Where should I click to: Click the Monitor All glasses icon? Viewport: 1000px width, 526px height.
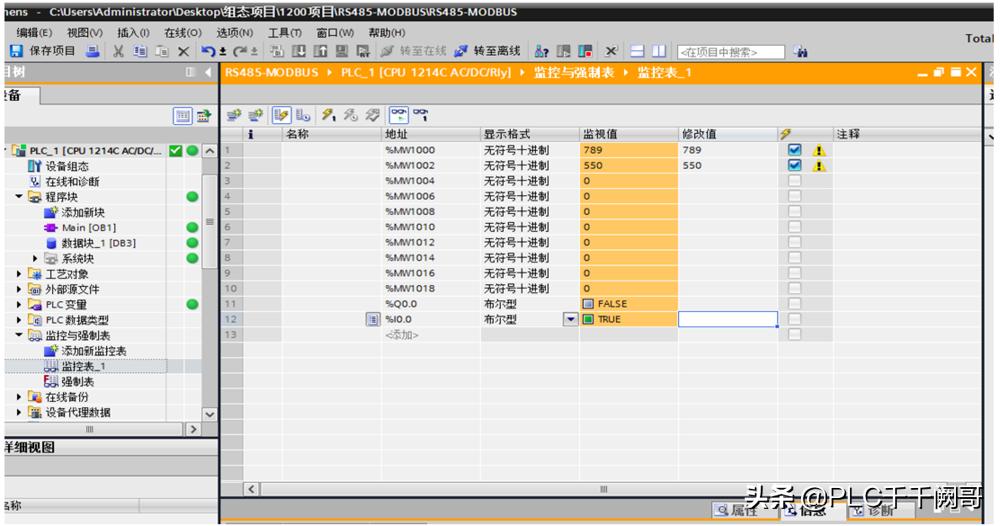point(399,115)
